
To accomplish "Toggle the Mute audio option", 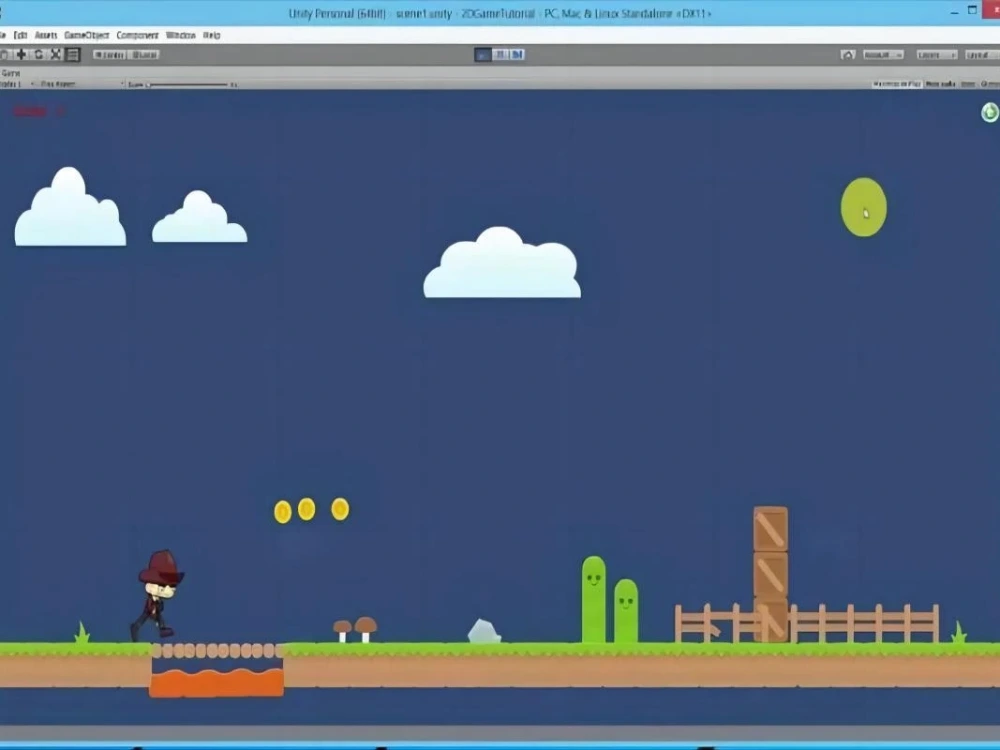I will tap(938, 82).
